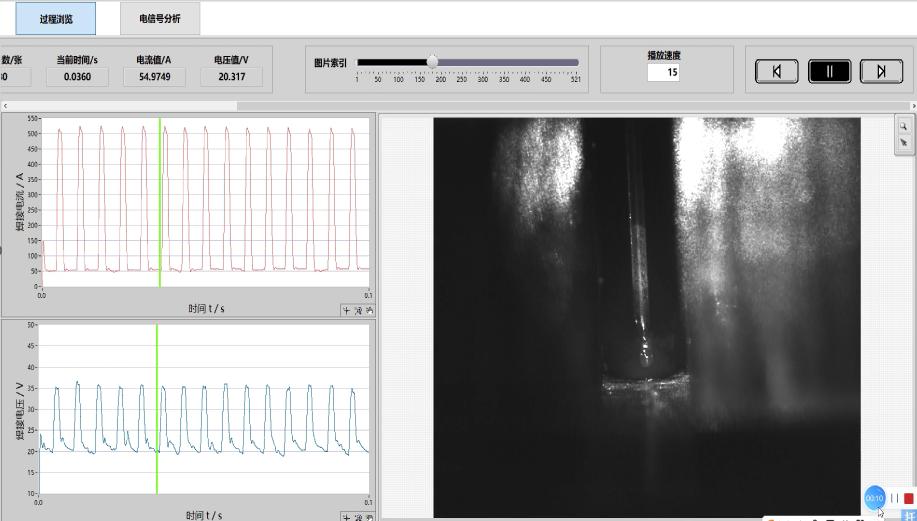
Task: Click the 图片索引 label
Action: [330, 63]
